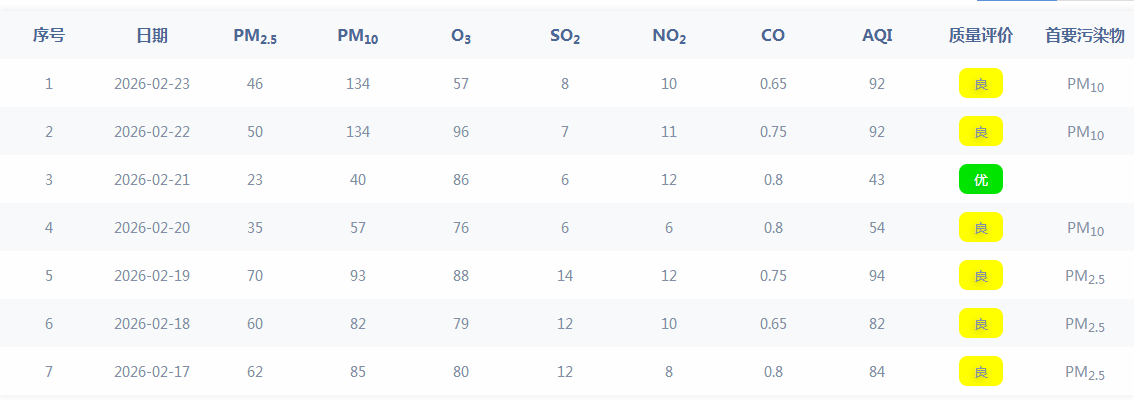Click the 日期 column header

pos(152,36)
